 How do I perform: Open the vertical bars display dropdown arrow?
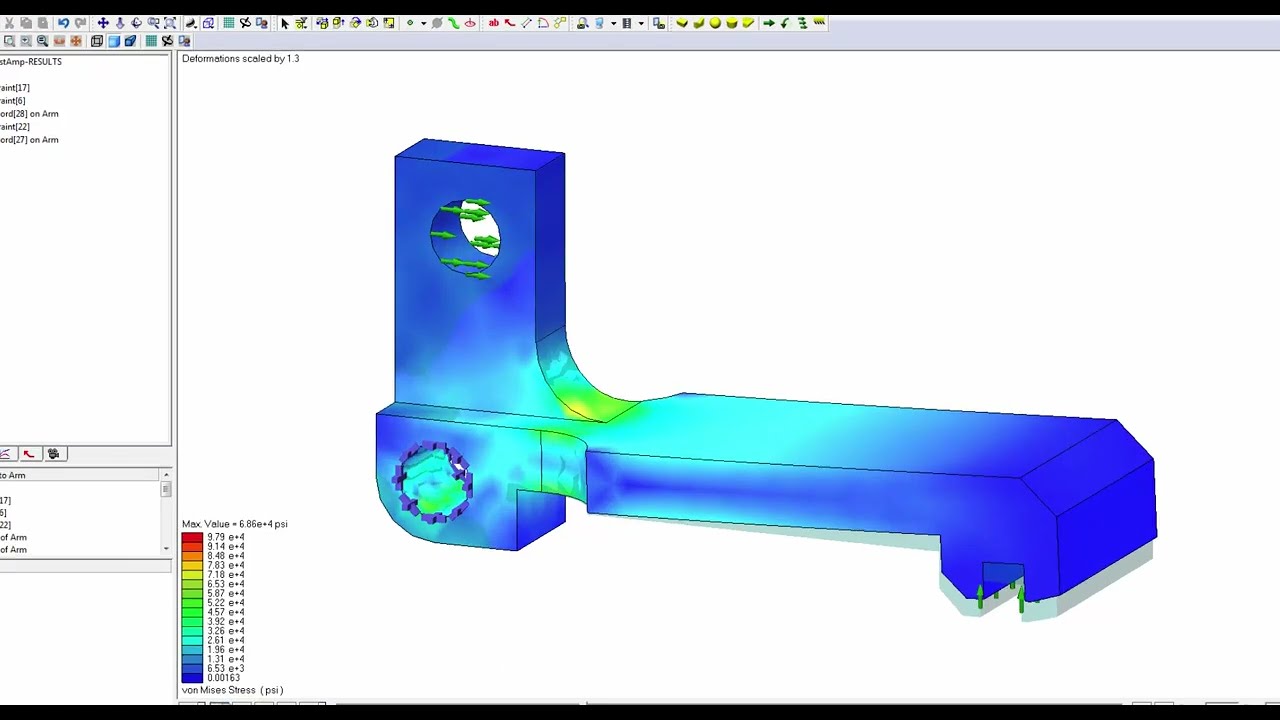pos(641,23)
